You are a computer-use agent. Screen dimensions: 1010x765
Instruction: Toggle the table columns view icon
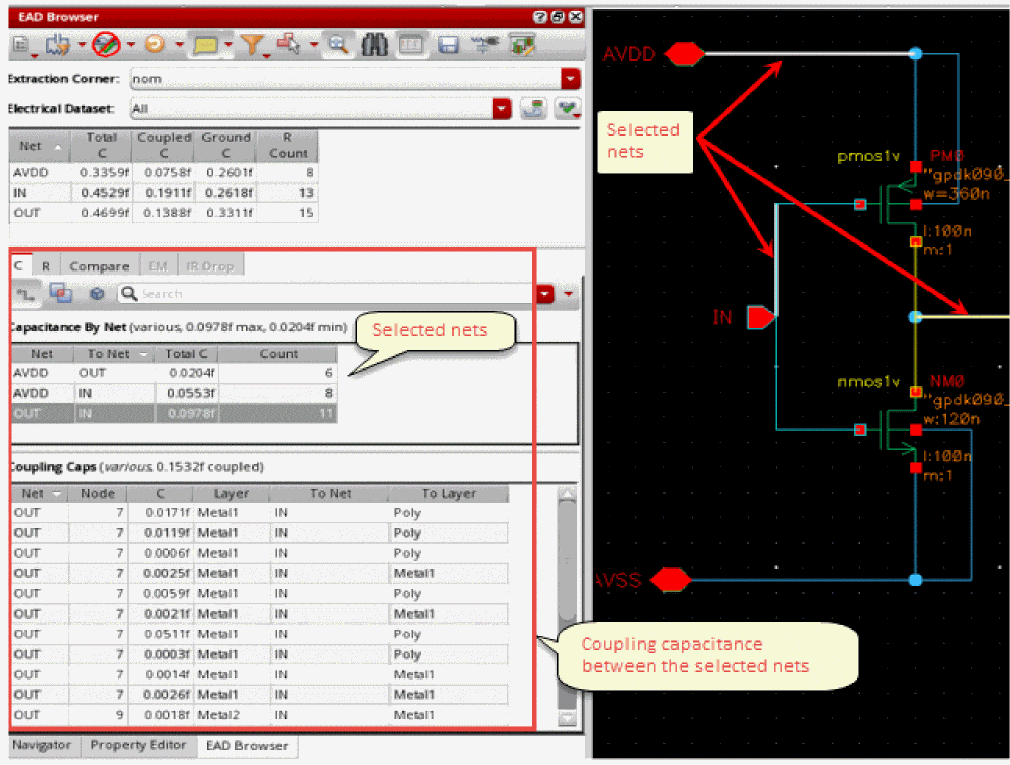click(x=411, y=45)
